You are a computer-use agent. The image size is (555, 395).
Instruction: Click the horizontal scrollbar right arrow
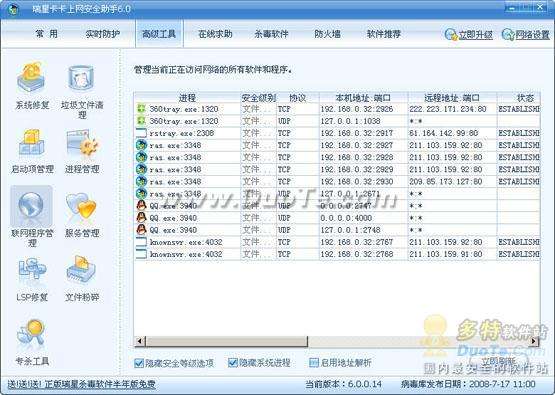(x=534, y=341)
